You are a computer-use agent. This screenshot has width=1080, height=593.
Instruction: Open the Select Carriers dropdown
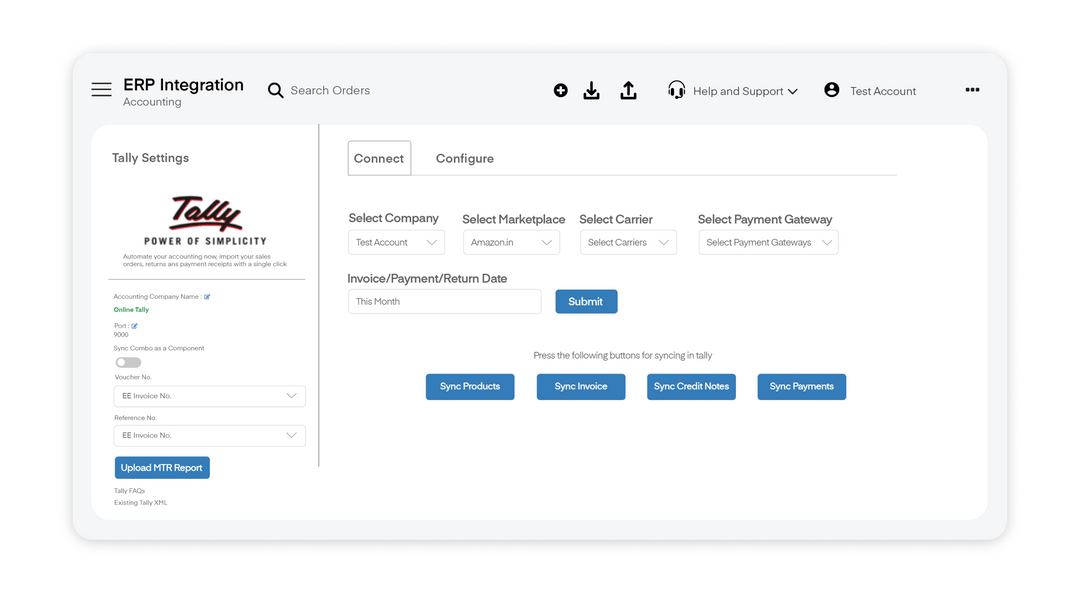(x=628, y=242)
